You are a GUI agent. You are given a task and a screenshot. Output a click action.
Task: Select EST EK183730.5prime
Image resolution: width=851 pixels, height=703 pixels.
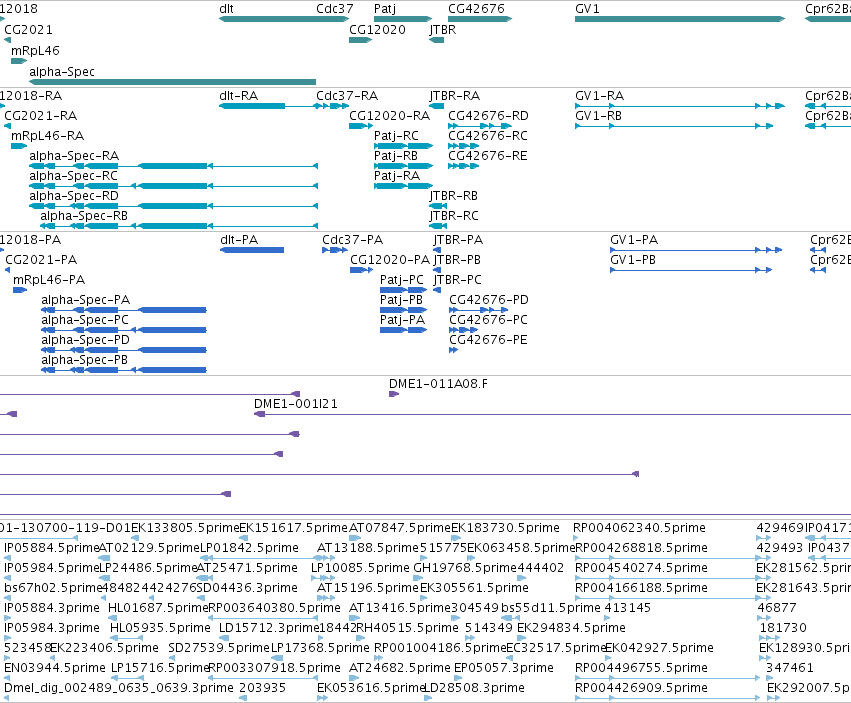[x=505, y=528]
